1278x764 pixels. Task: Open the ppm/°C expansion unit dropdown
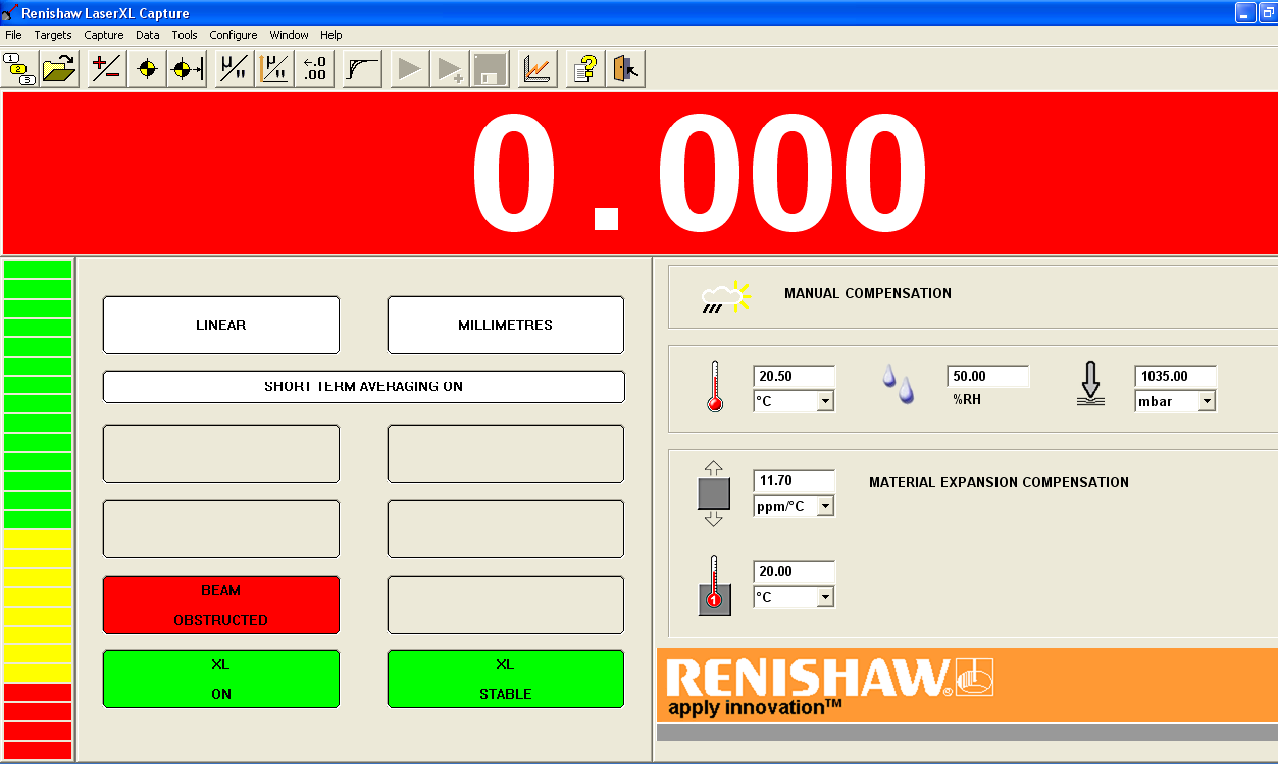pos(825,506)
